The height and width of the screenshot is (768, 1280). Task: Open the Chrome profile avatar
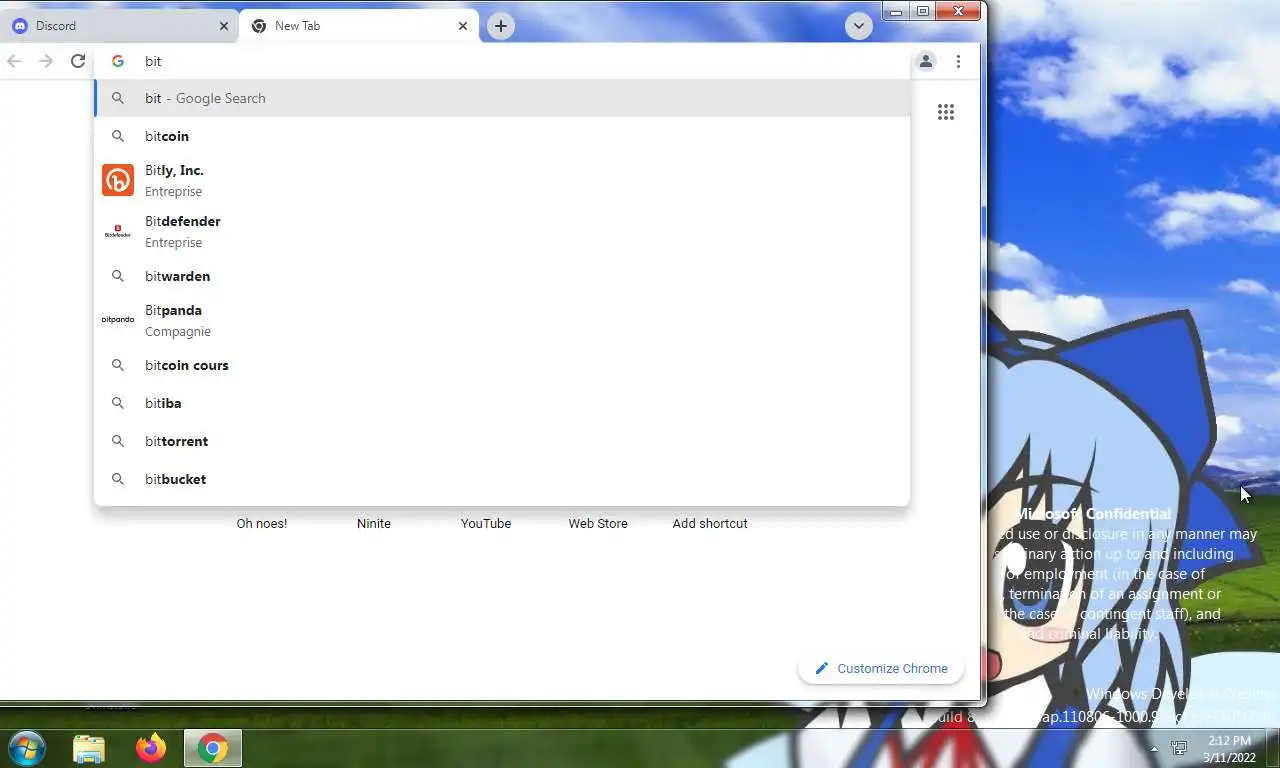point(926,61)
